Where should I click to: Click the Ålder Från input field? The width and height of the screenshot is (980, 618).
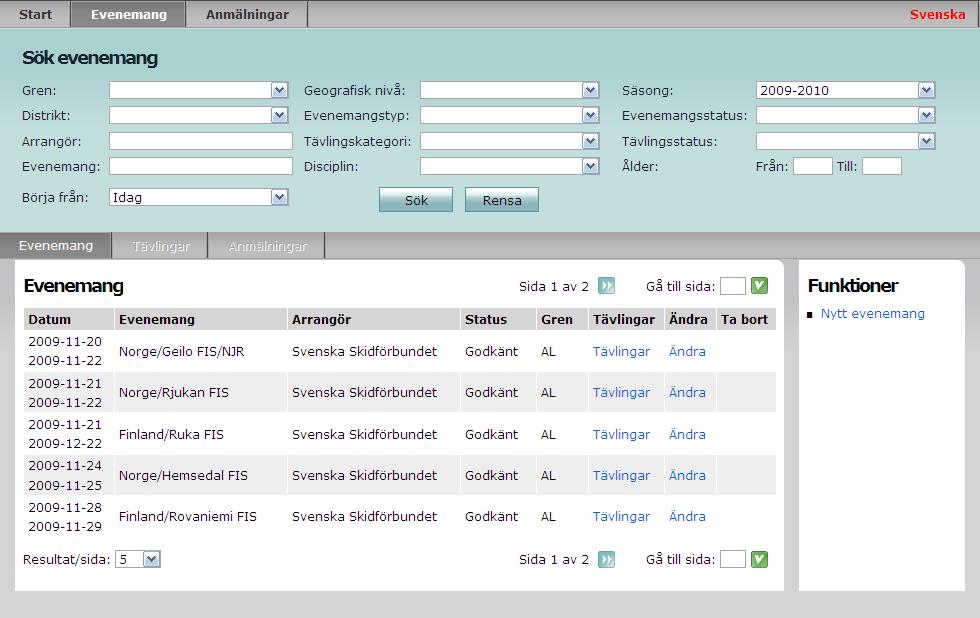[x=812, y=166]
